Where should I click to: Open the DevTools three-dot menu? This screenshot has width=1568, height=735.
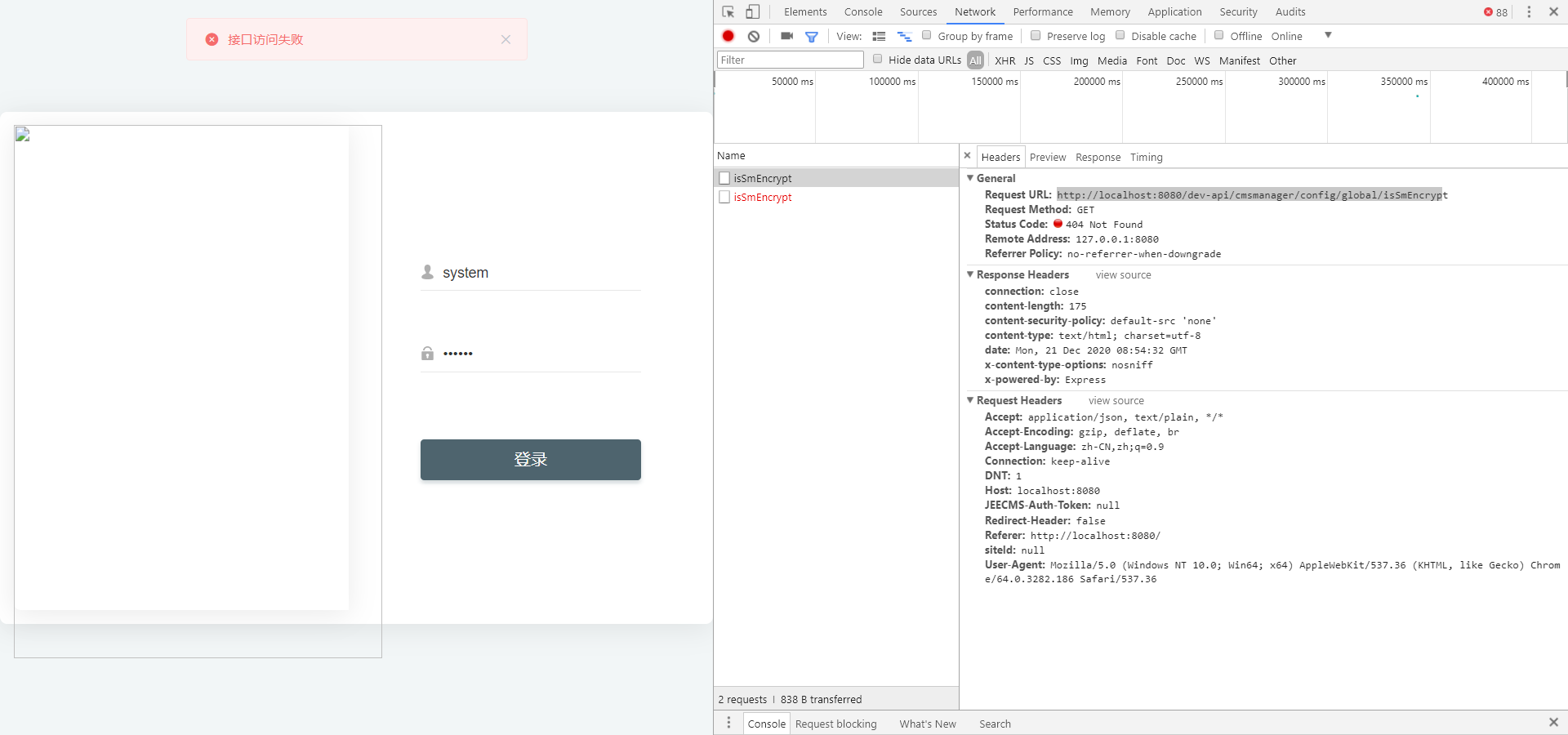tap(1529, 11)
